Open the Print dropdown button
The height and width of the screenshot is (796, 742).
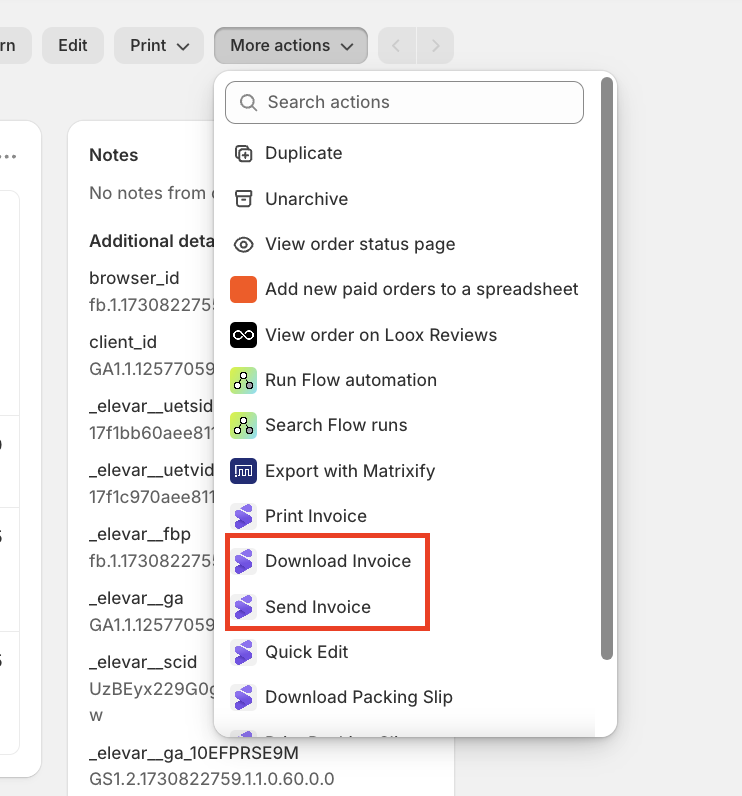click(x=159, y=46)
